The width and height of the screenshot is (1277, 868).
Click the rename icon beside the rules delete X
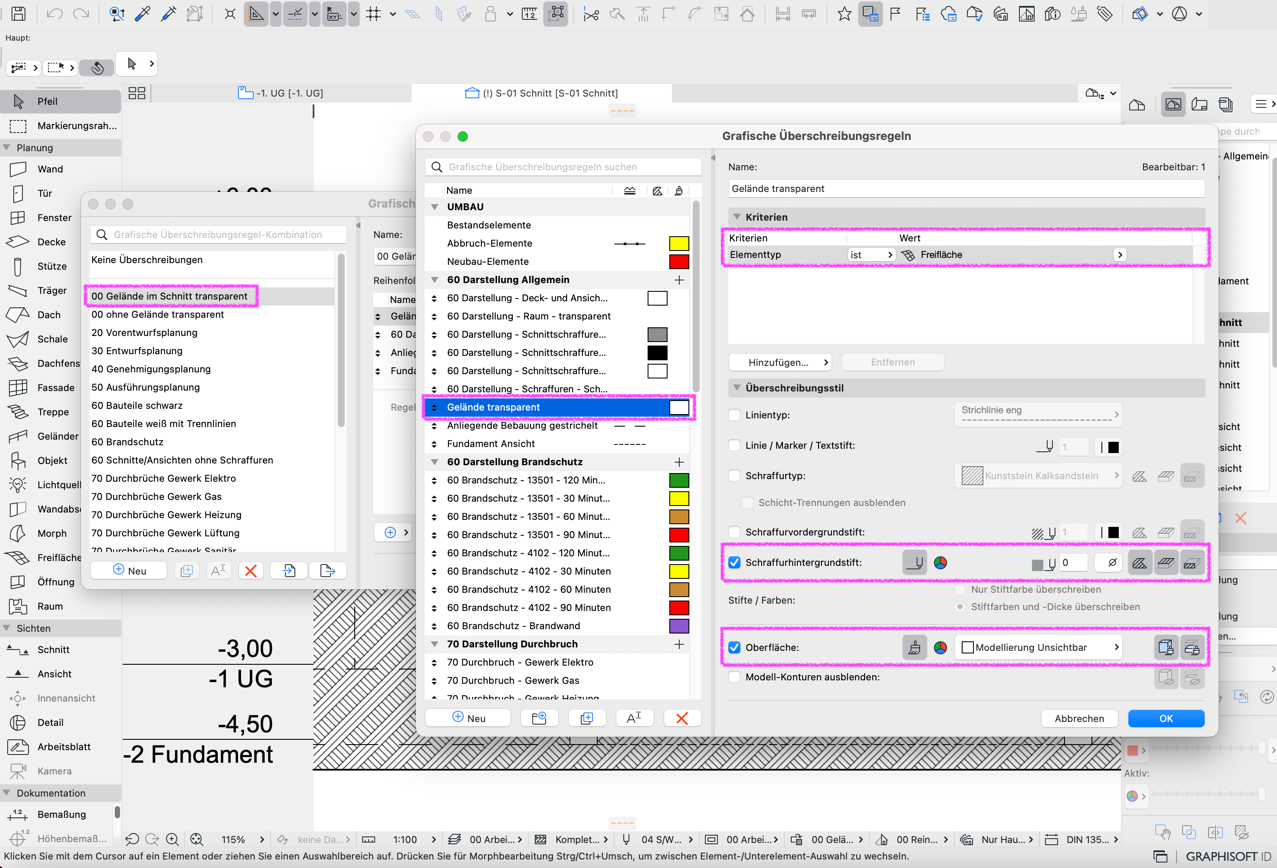tap(634, 718)
